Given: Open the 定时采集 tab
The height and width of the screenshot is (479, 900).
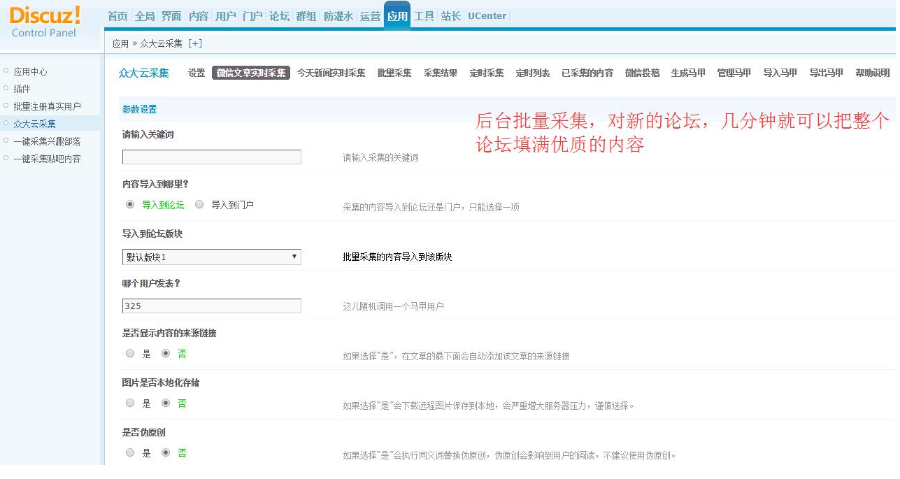Looking at the screenshot, I should [486, 73].
